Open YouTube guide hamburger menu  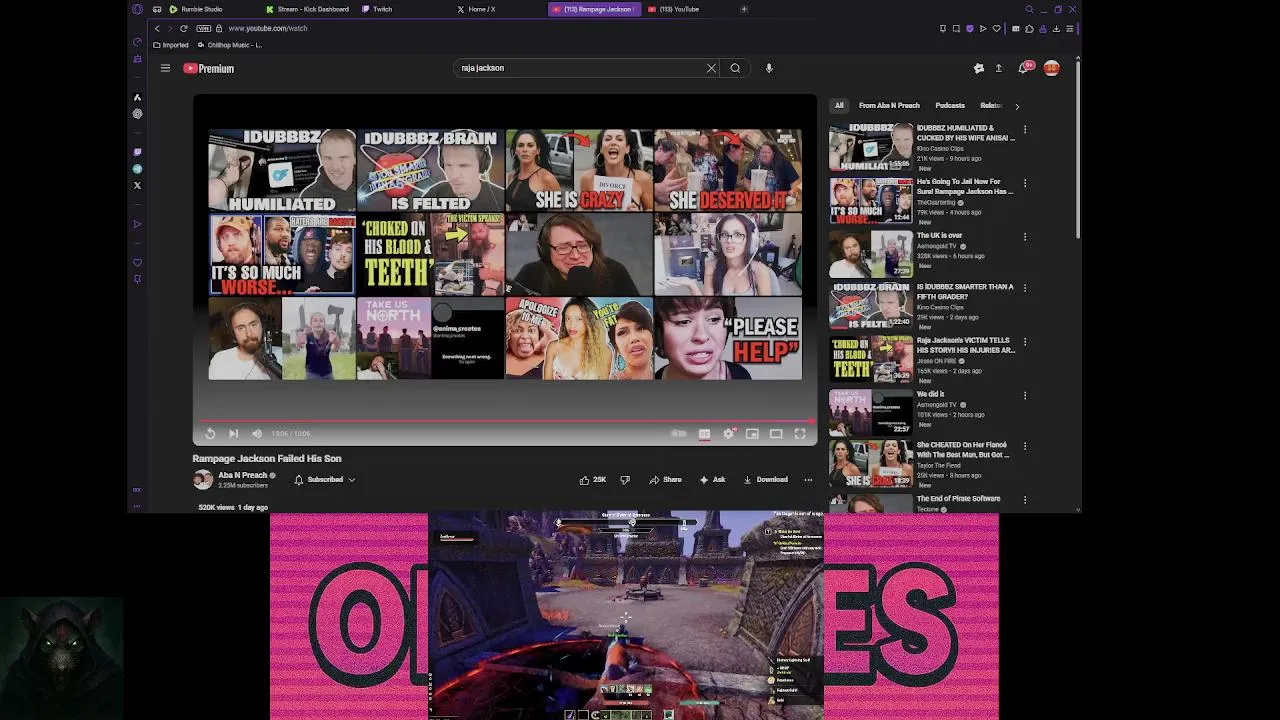(165, 68)
